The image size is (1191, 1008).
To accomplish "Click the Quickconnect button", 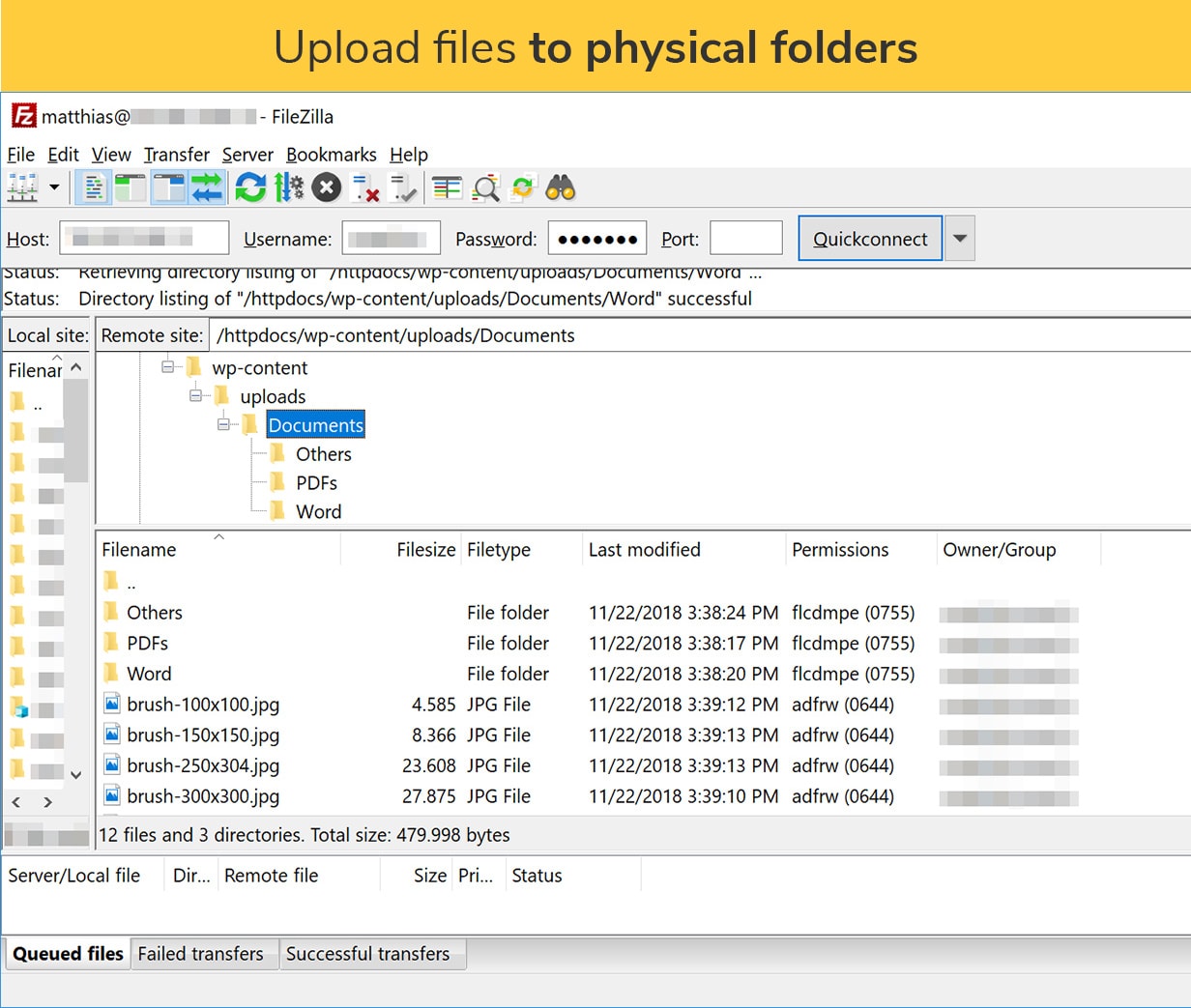I will point(870,239).
